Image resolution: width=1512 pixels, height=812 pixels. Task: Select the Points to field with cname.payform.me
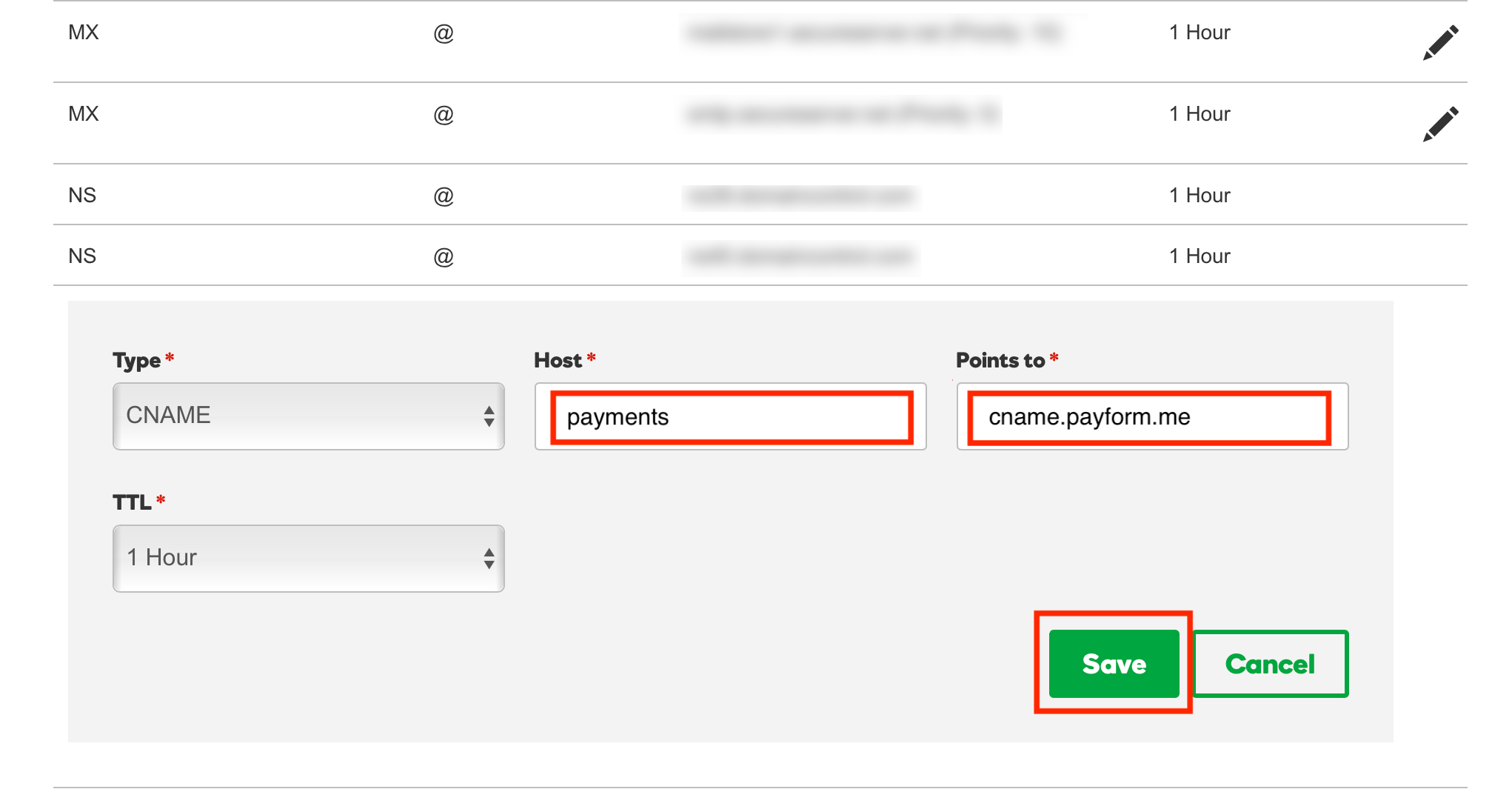tap(1150, 416)
